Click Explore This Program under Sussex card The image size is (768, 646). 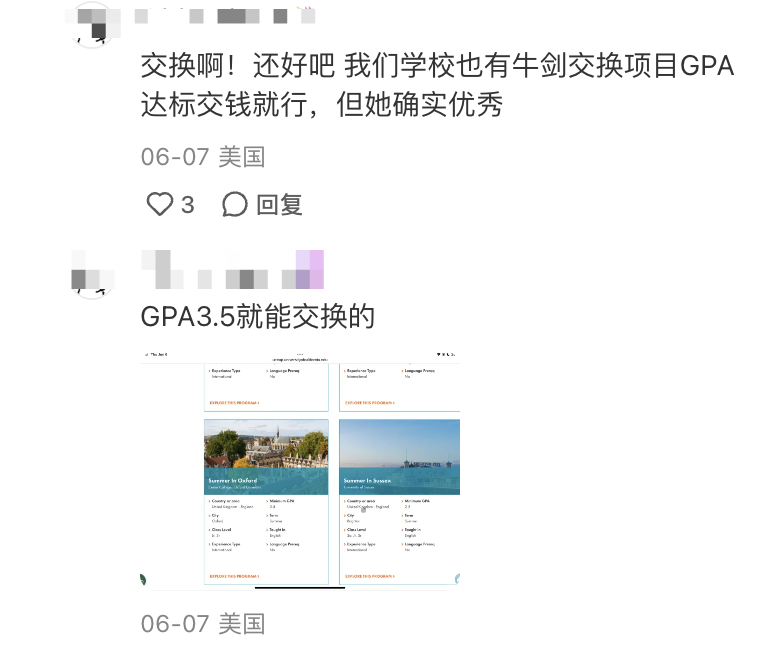click(x=370, y=576)
